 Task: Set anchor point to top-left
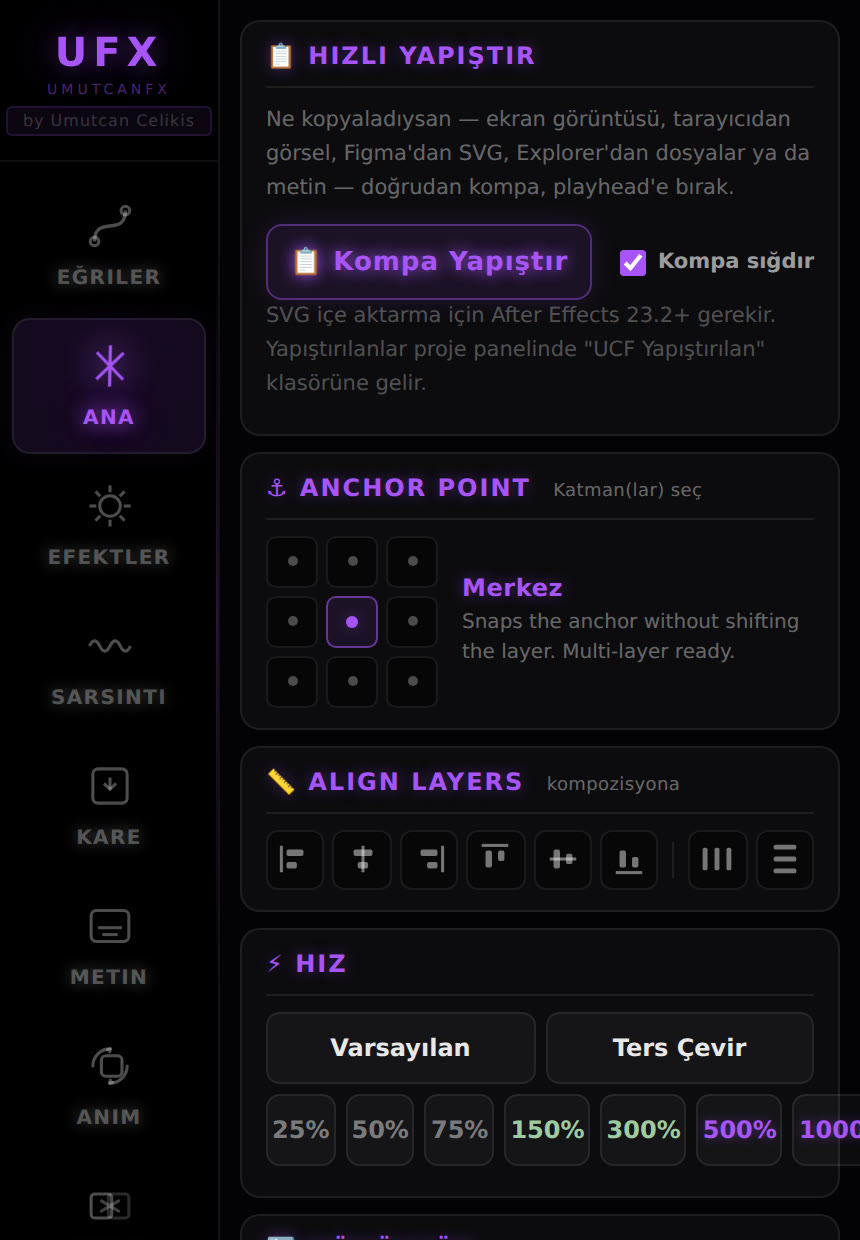[292, 562]
